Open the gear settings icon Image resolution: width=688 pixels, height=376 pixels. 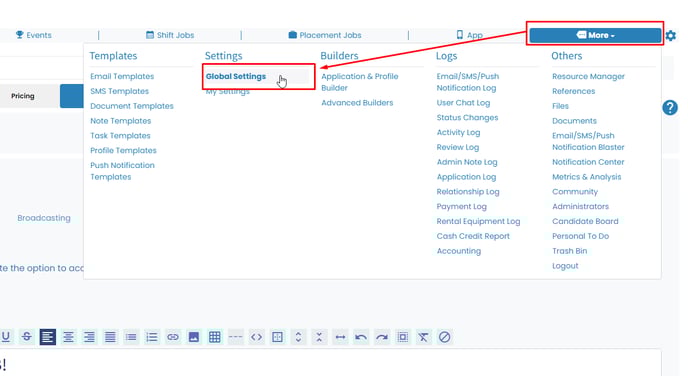tap(670, 35)
